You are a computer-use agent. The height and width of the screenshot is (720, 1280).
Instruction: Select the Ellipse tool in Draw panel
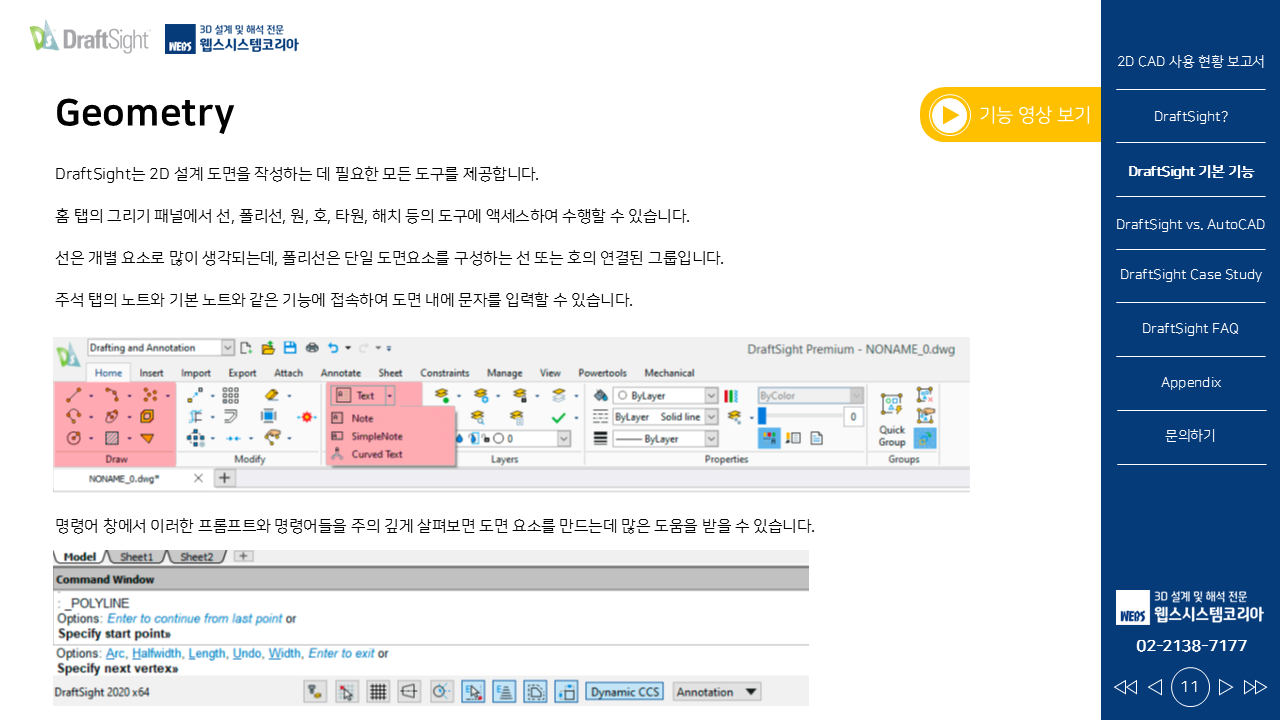[112, 416]
